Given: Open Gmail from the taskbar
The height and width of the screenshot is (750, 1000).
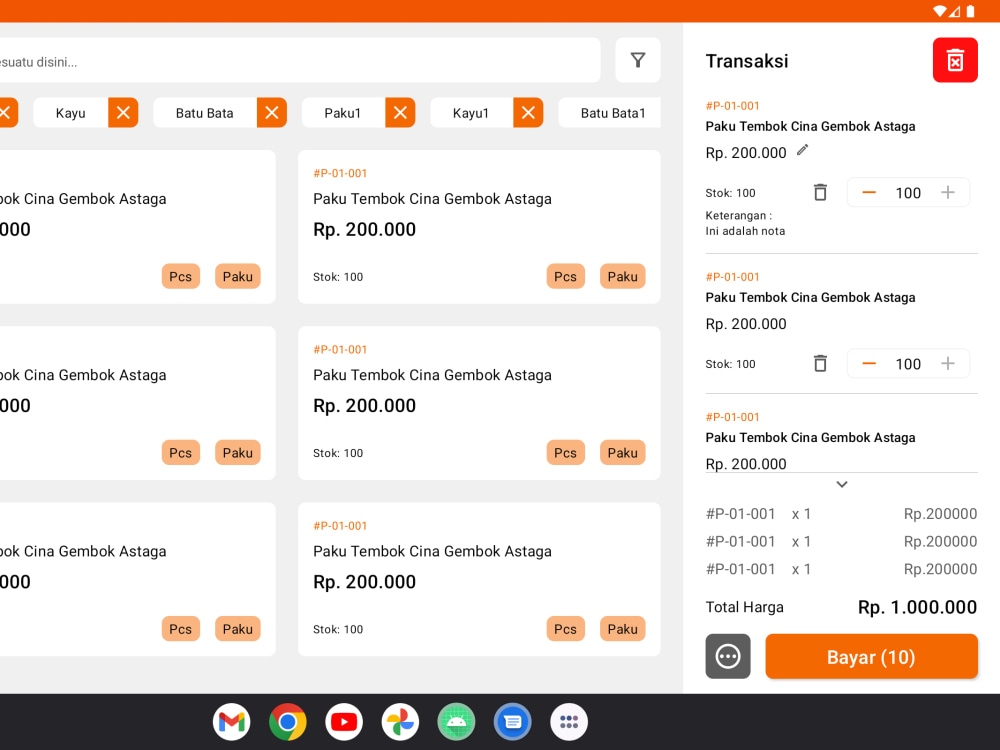Looking at the screenshot, I should 231,721.
